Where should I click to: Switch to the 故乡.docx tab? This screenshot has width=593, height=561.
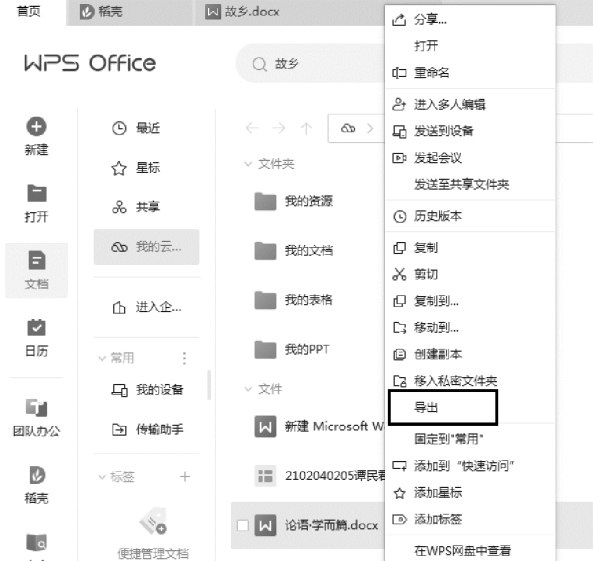[x=242, y=12]
